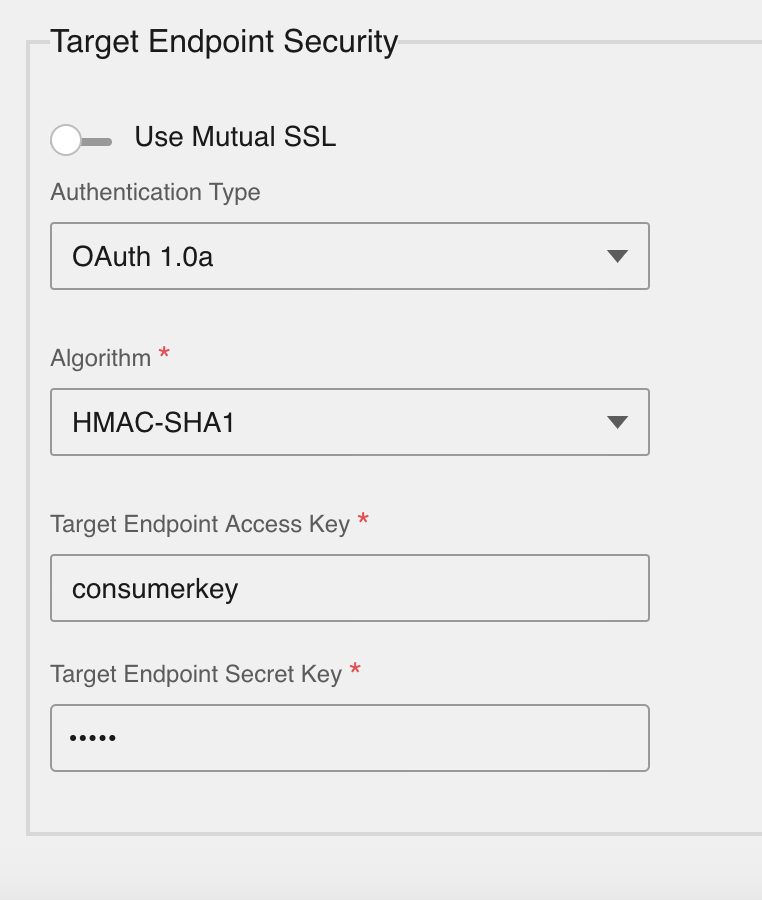Click the selected OAuth 1.0a value text
This screenshot has height=900, width=762.
click(143, 257)
